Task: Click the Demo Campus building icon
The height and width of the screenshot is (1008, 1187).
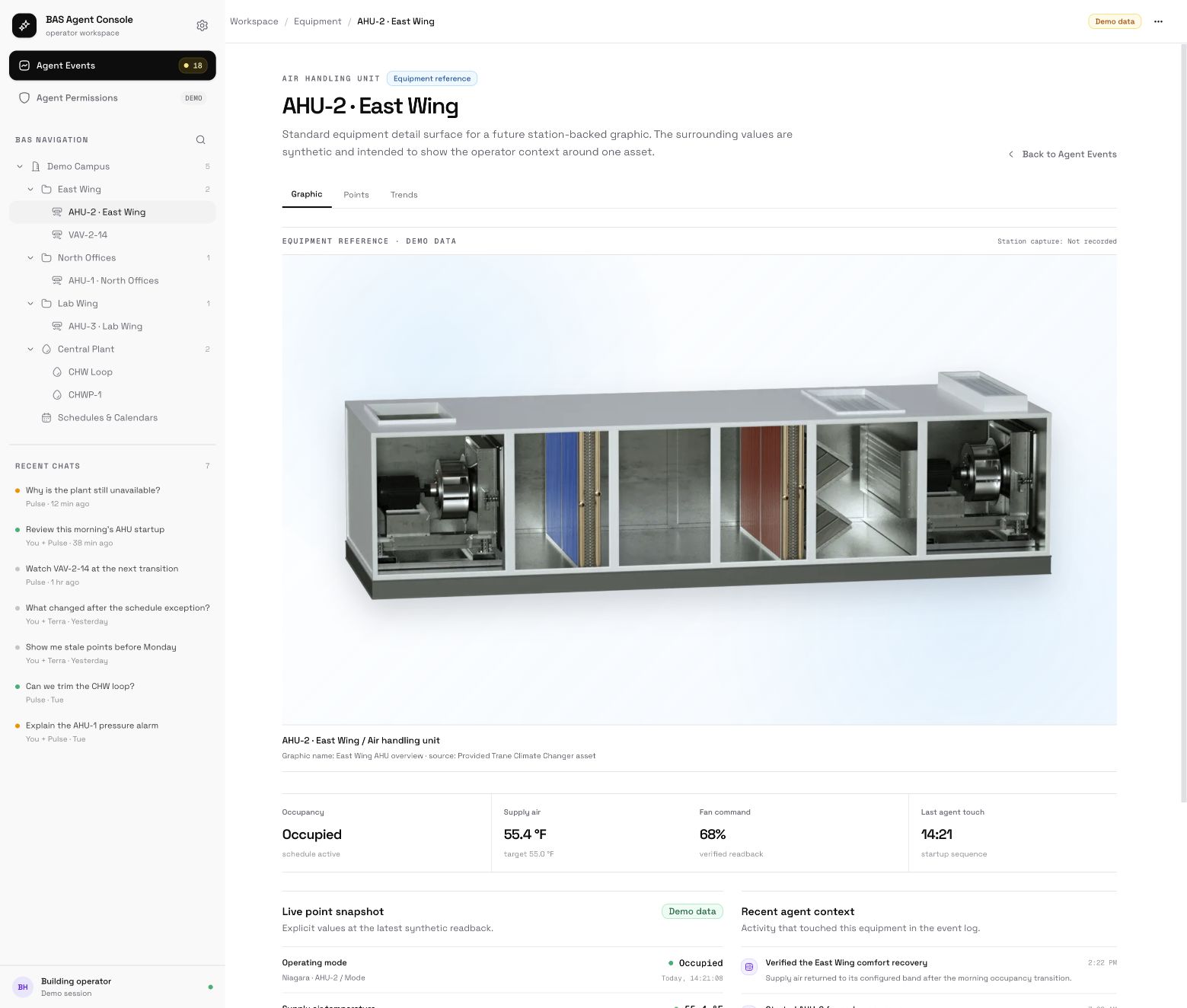Action: click(35, 167)
